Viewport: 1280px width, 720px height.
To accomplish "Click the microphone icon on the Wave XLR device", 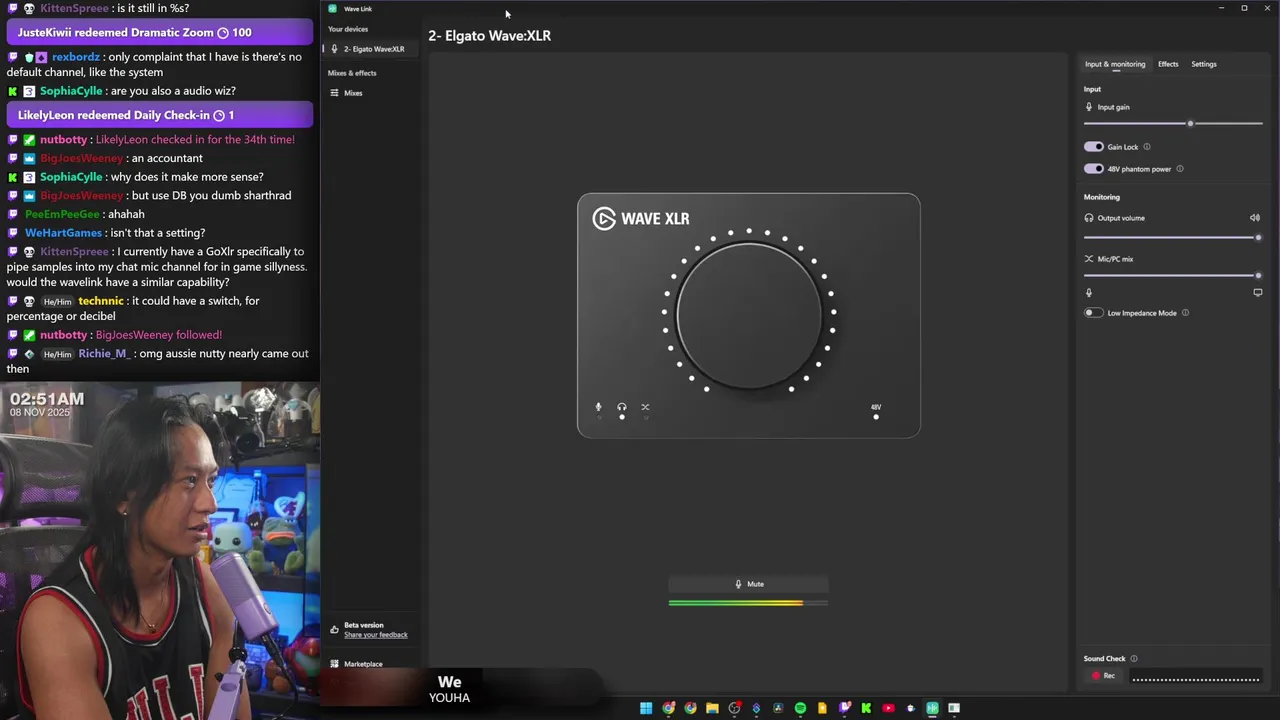I will (x=599, y=407).
